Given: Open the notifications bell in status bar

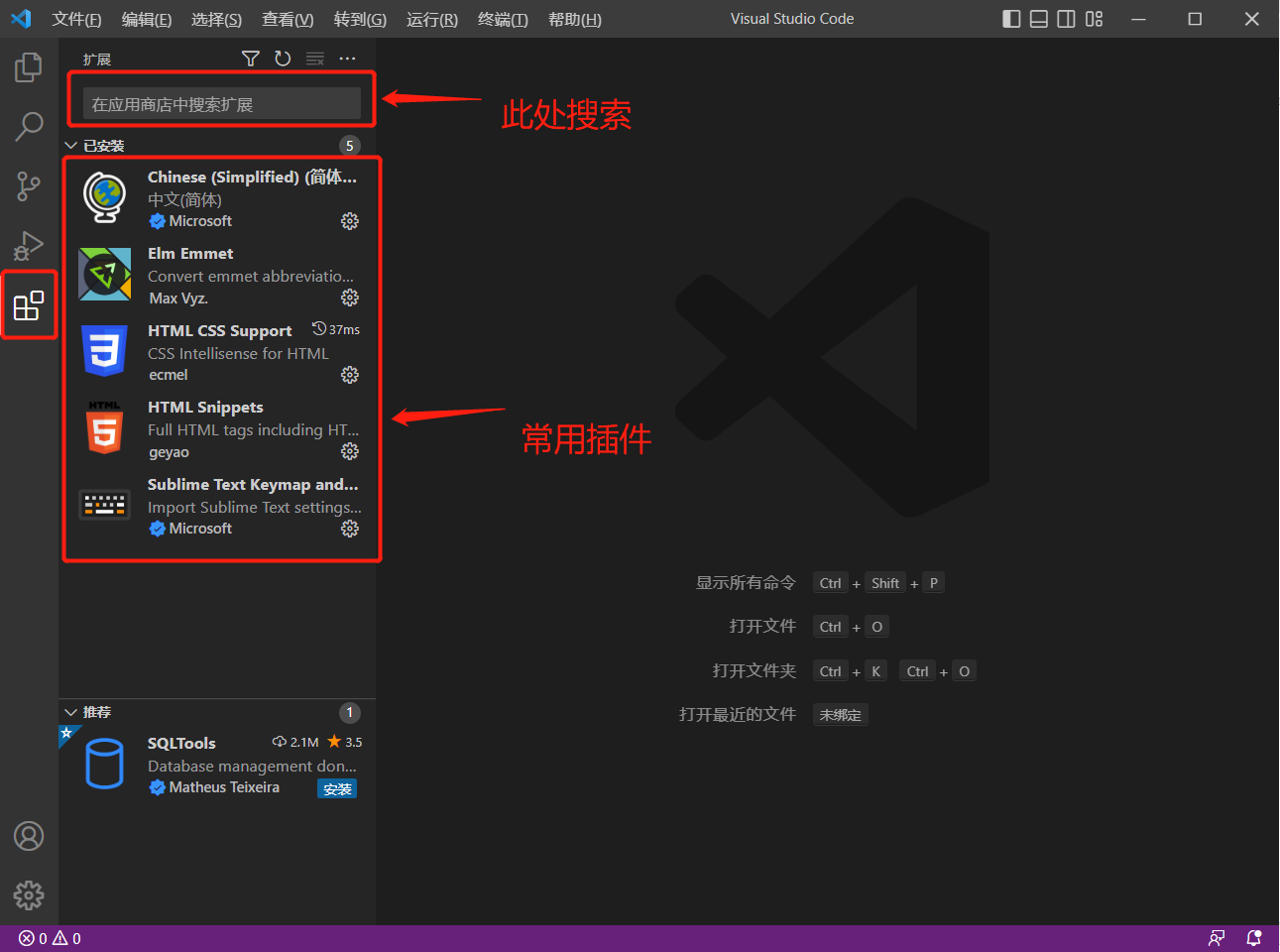Looking at the screenshot, I should click(x=1254, y=938).
